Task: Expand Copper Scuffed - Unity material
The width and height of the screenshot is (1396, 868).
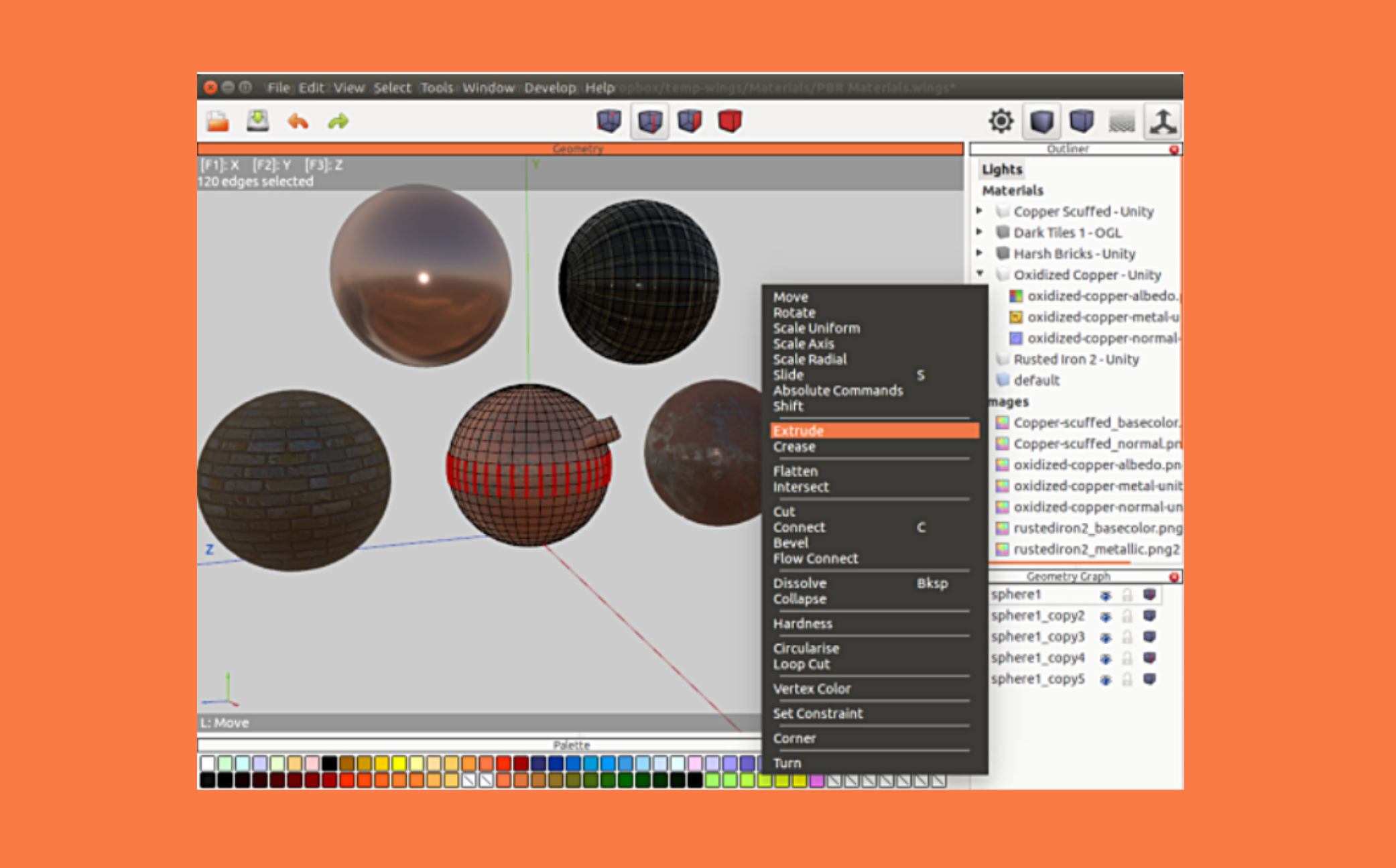Action: coord(980,211)
